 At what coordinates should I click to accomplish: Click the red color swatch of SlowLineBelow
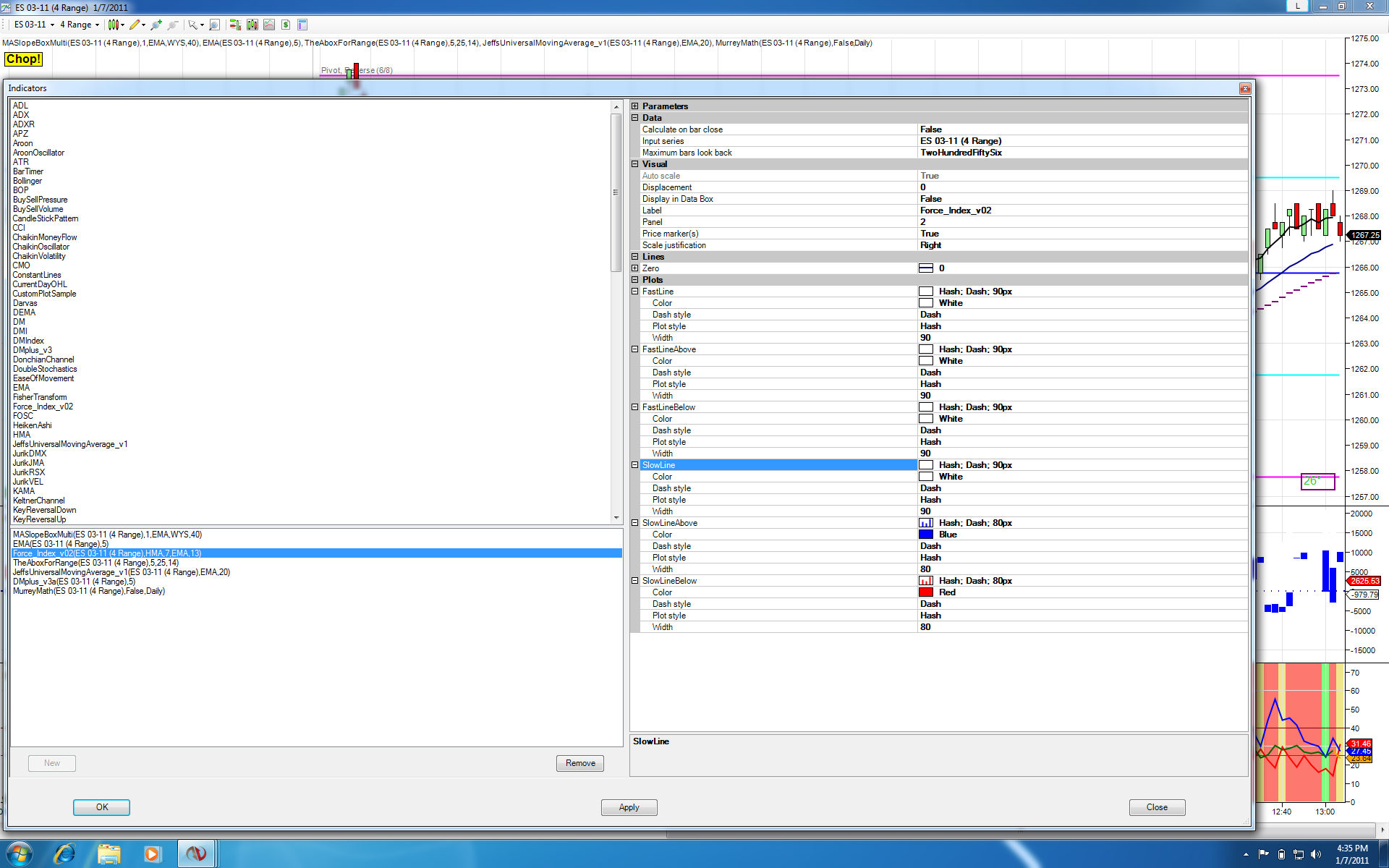926,592
